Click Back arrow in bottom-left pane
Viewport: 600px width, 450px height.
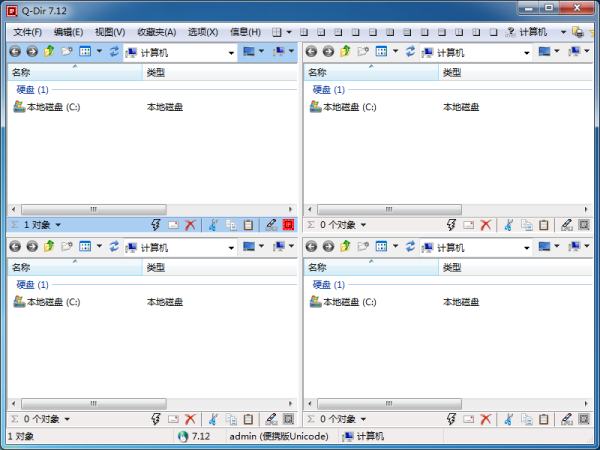pos(15,247)
